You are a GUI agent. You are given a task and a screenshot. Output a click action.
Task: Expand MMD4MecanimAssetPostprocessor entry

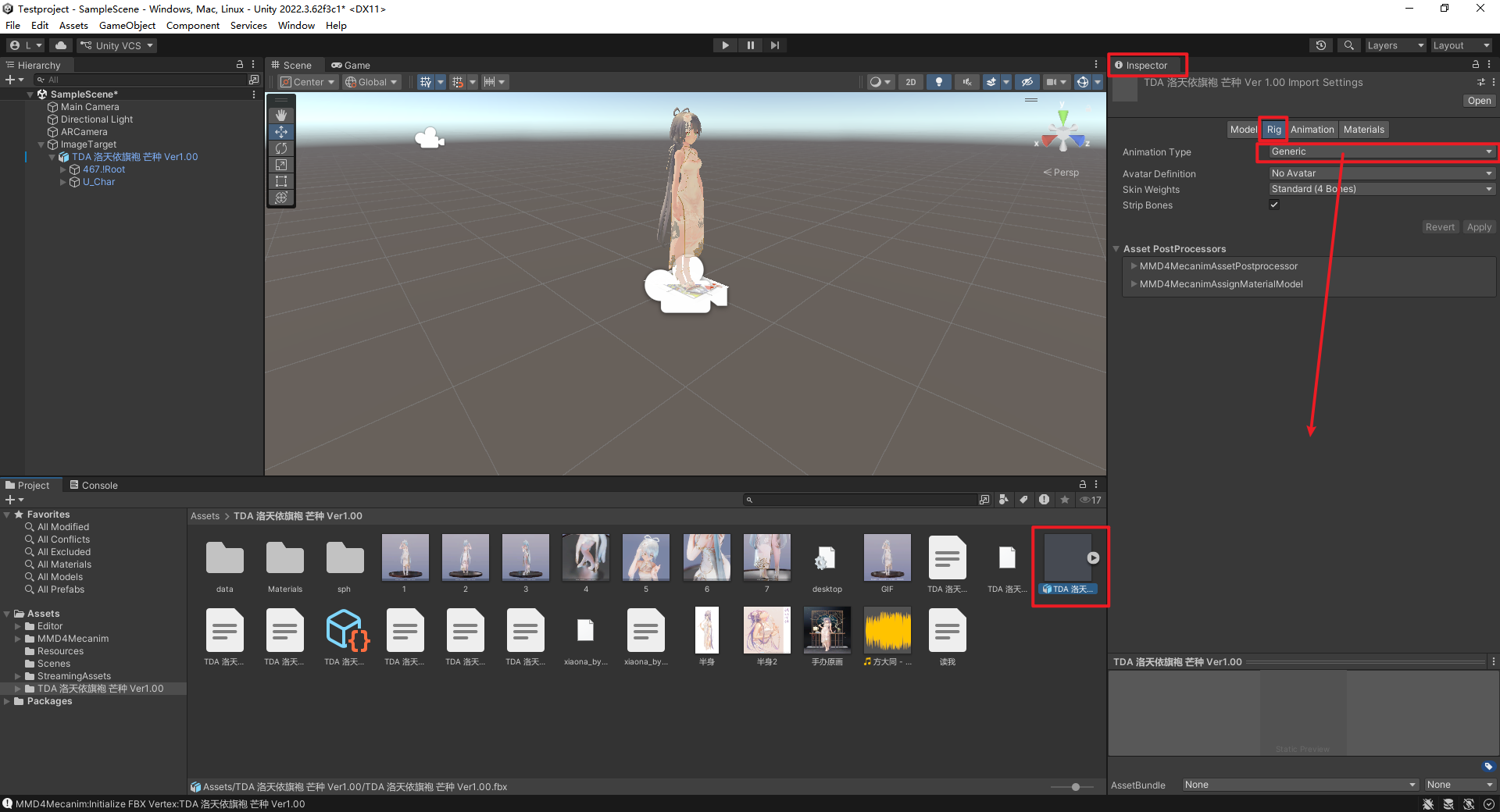(x=1134, y=266)
